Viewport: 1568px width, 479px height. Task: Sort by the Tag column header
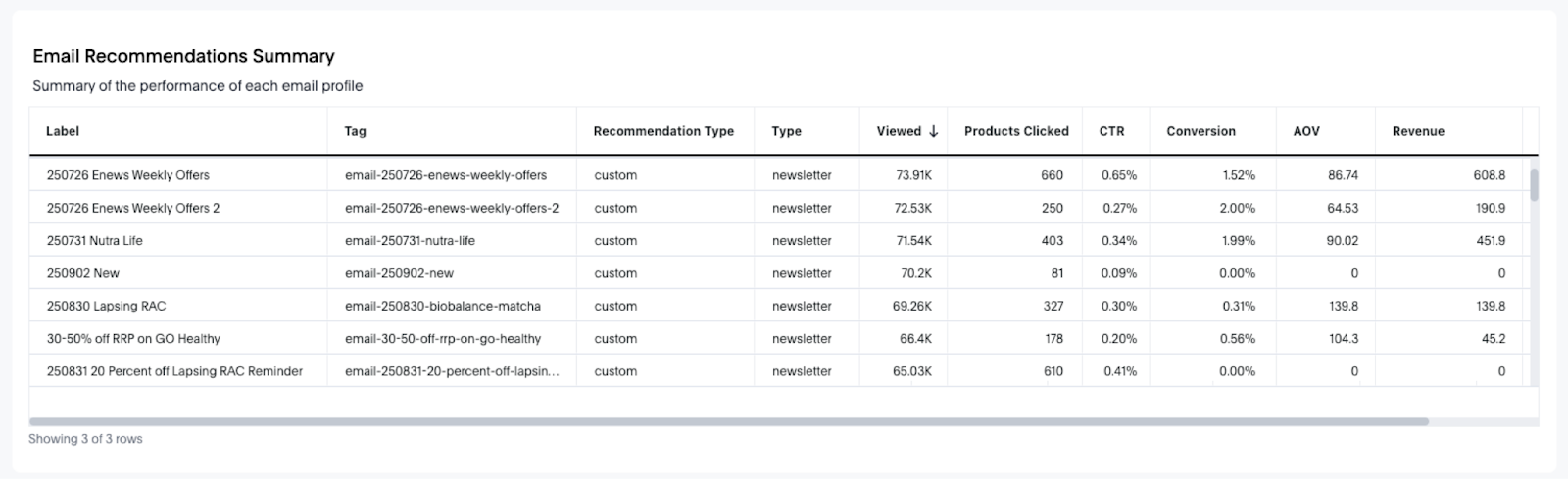(x=355, y=131)
